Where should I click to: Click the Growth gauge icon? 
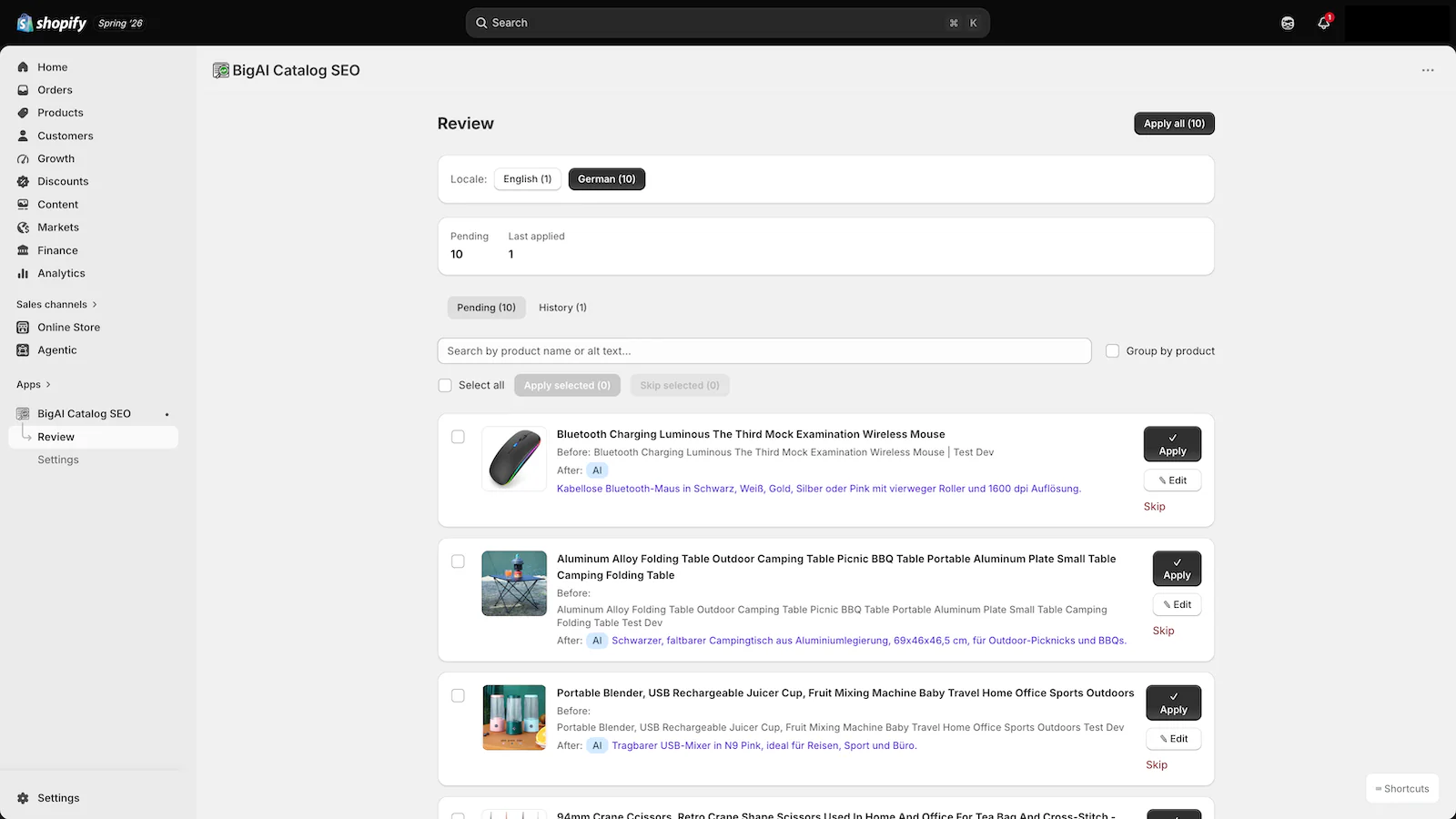click(x=23, y=158)
